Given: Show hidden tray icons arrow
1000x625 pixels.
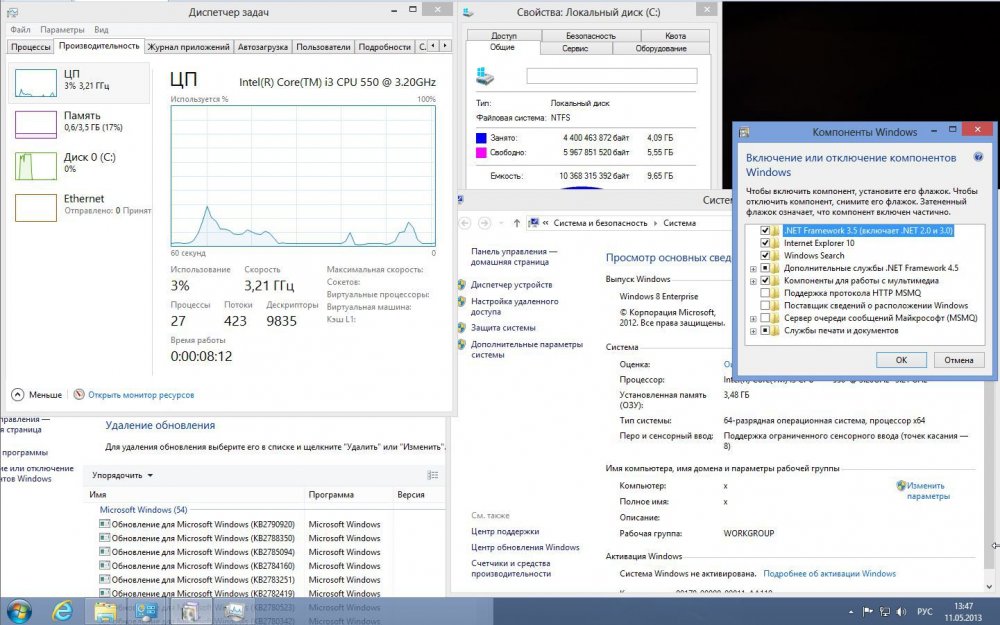Looking at the screenshot, I should [x=851, y=612].
